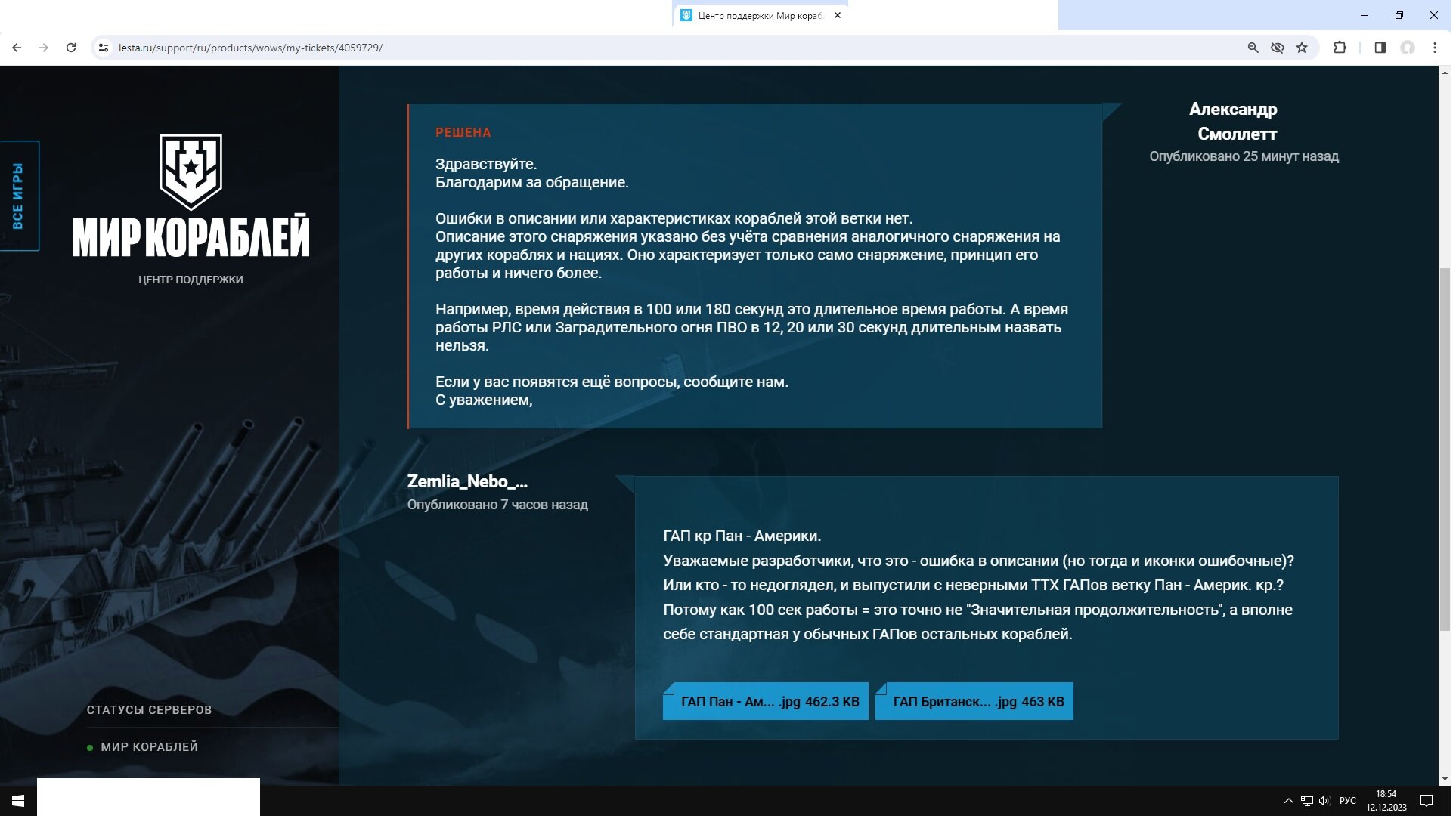
Task: Close the Центр поддержки Мир кораблей tab
Action: tap(838, 15)
